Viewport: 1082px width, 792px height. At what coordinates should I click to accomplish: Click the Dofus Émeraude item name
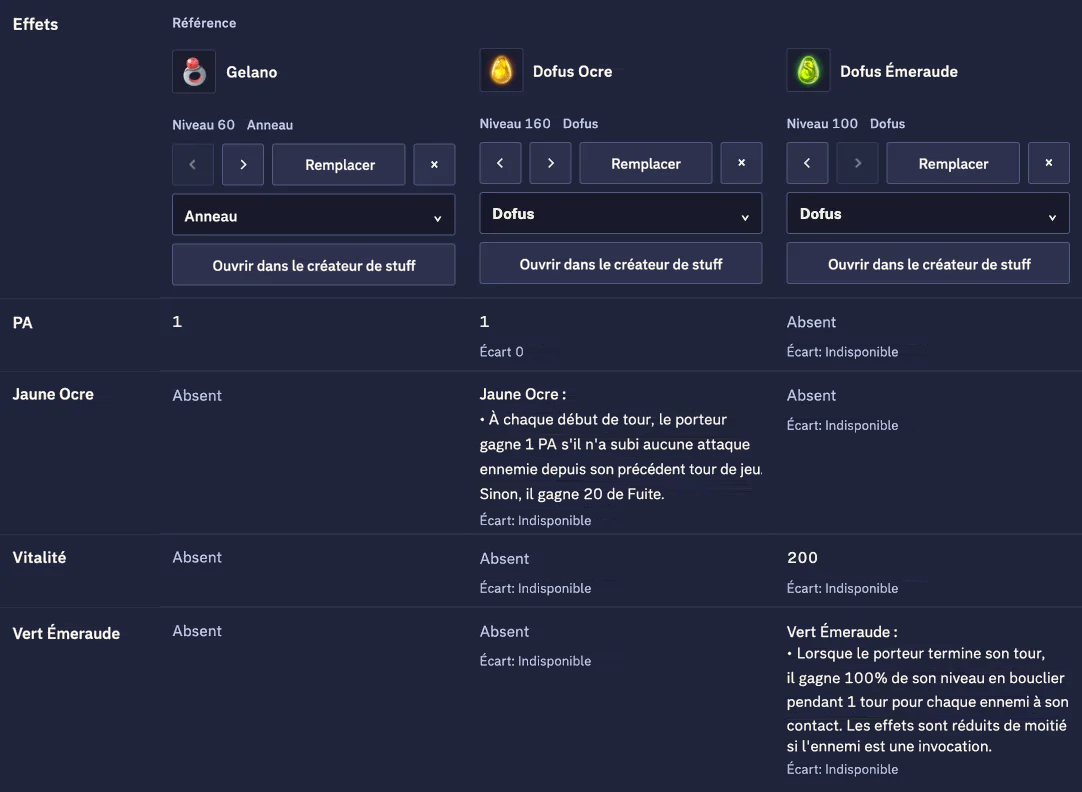[898, 71]
